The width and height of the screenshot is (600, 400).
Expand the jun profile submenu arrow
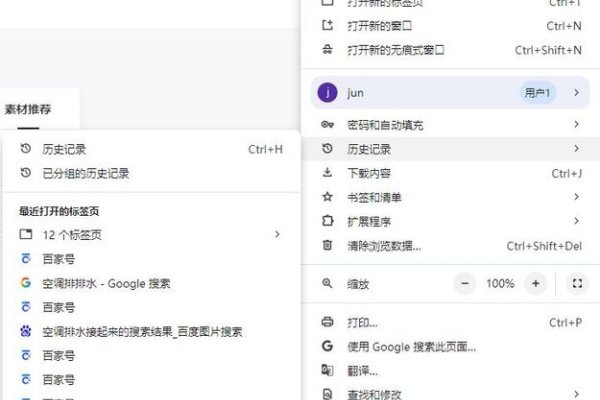576,93
